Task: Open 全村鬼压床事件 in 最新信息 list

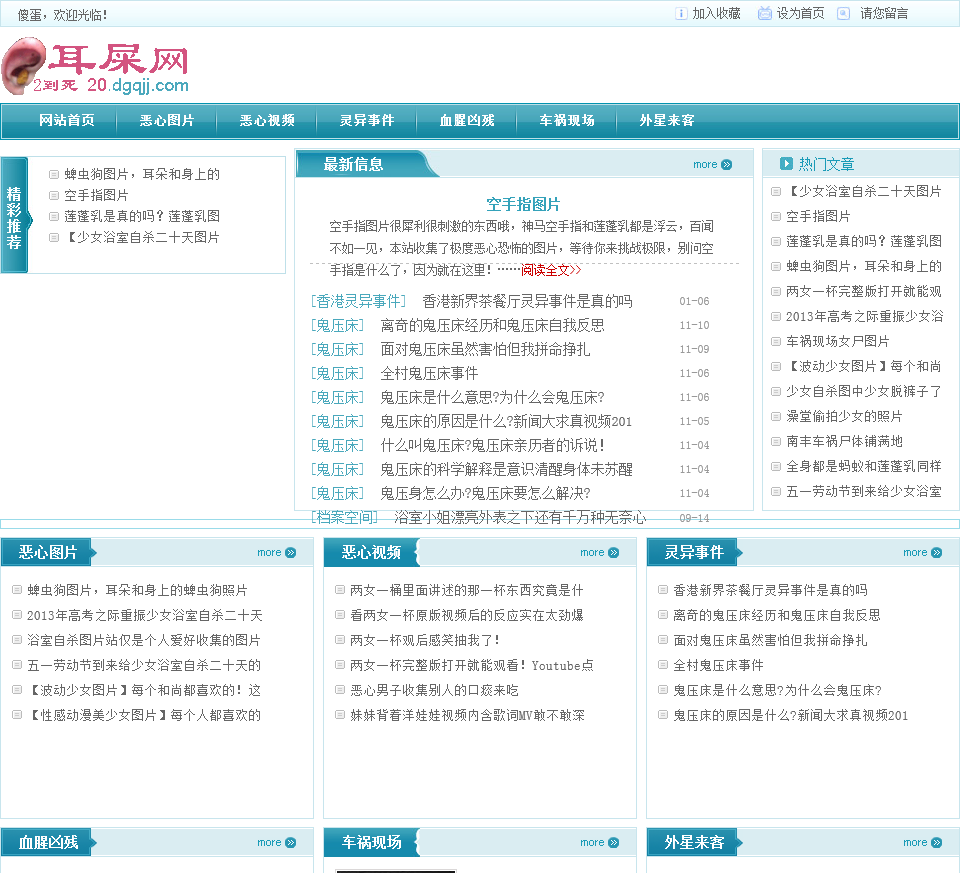Action: 429,373
